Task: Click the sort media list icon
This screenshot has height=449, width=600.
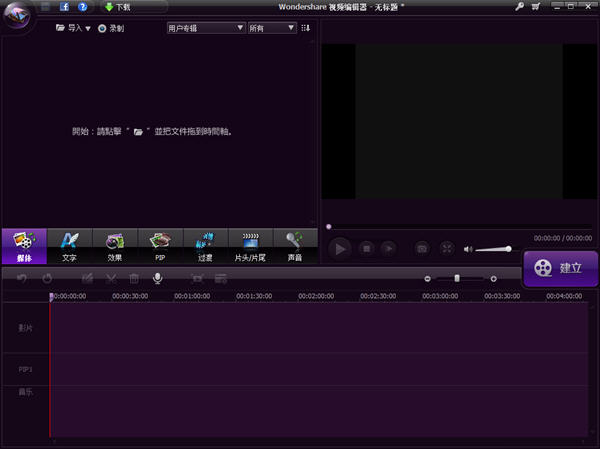Action: pyautogui.click(x=305, y=28)
